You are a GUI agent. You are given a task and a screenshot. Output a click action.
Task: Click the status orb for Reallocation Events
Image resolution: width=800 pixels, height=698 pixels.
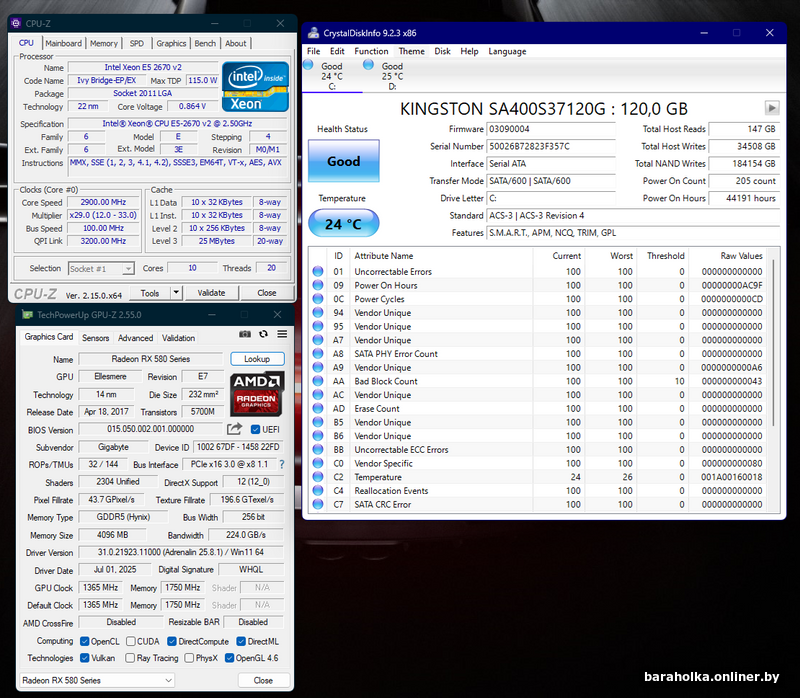coord(318,491)
